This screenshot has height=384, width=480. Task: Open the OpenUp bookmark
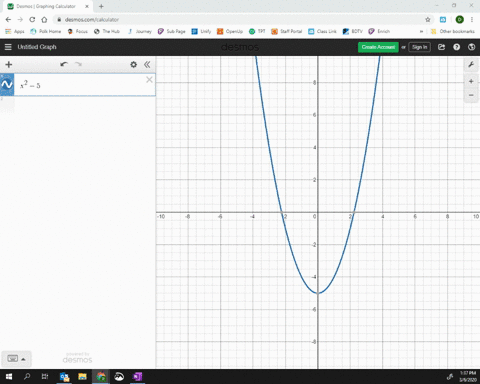(230, 31)
